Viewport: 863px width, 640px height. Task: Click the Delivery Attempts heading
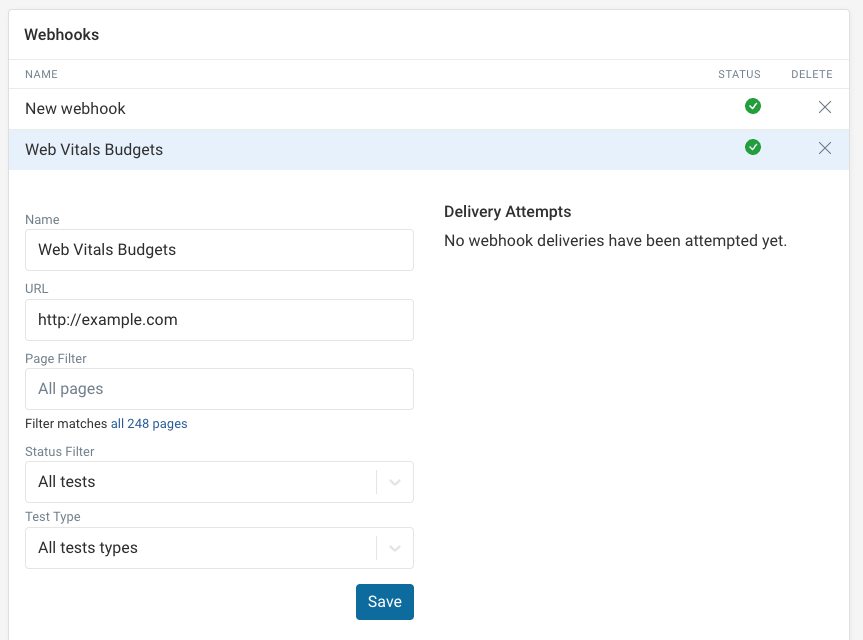(x=508, y=211)
